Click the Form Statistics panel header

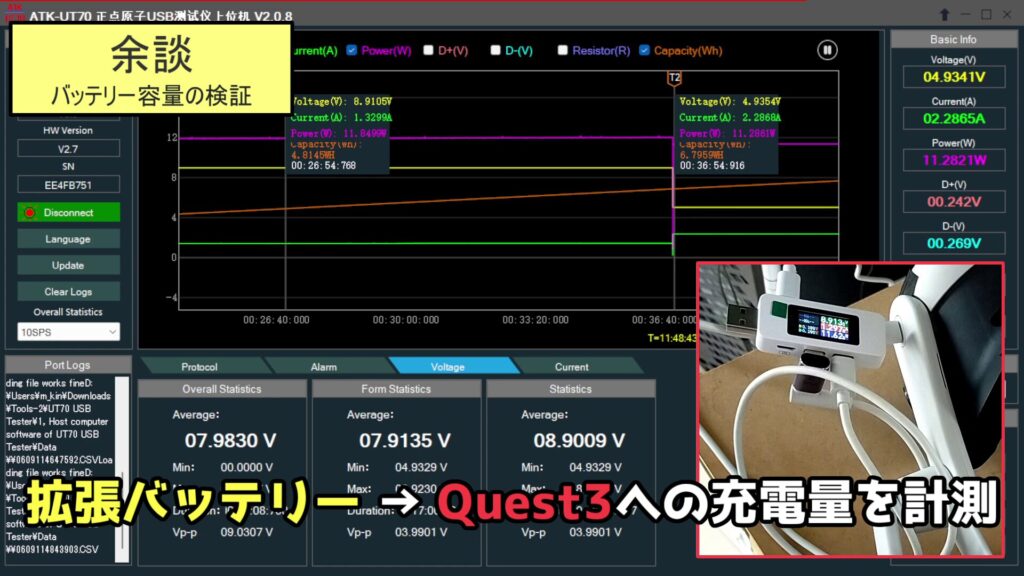396,389
